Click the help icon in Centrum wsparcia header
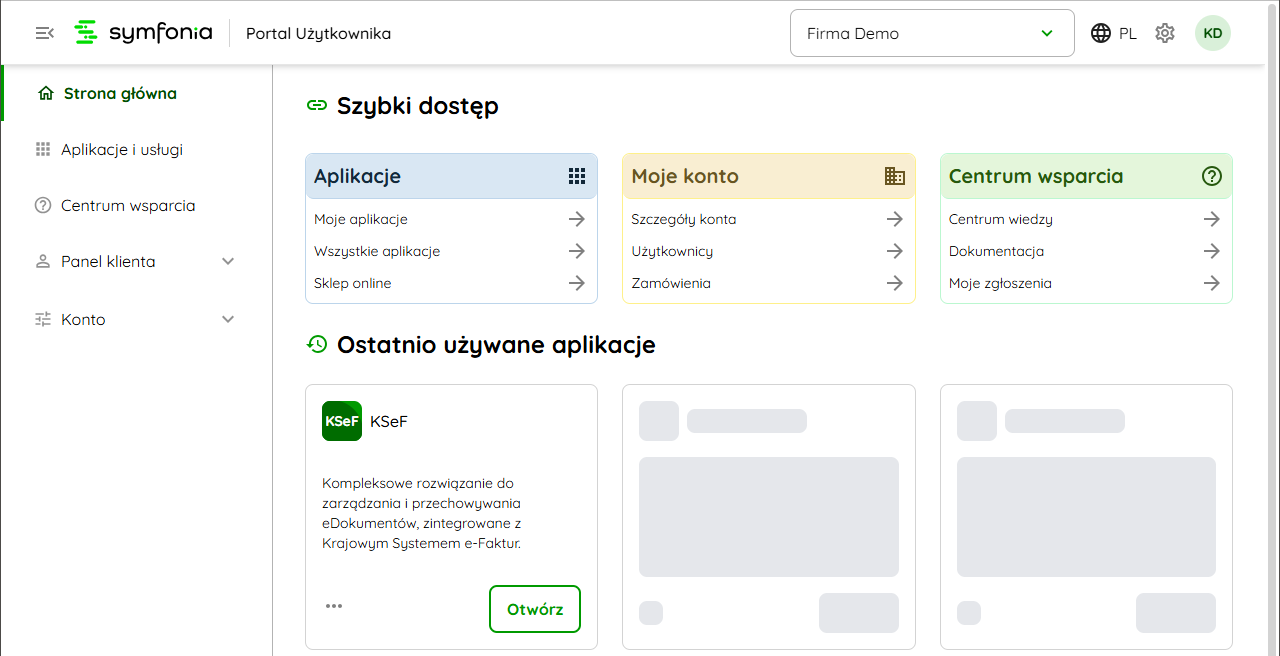This screenshot has height=656, width=1280. [1212, 176]
